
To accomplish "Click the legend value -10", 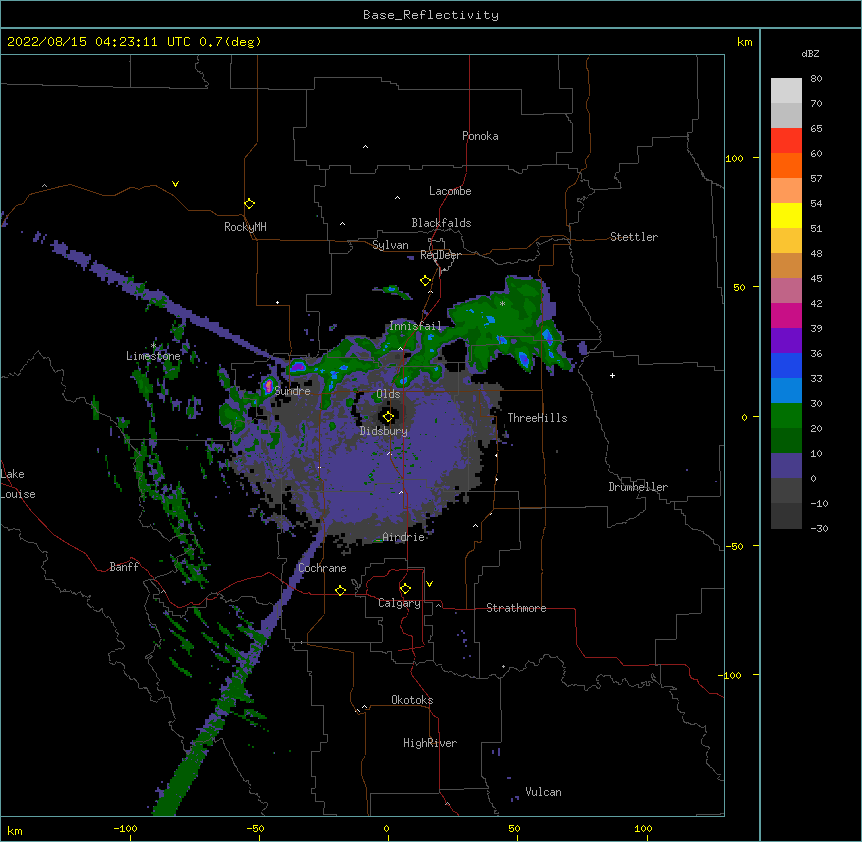I will pyautogui.click(x=819, y=503).
